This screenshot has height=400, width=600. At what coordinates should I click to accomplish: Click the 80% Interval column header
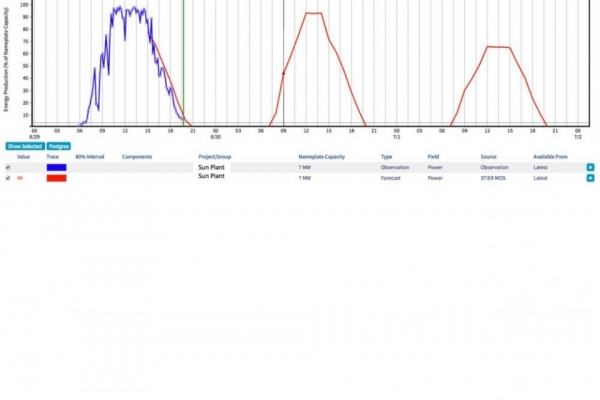pos(89,157)
